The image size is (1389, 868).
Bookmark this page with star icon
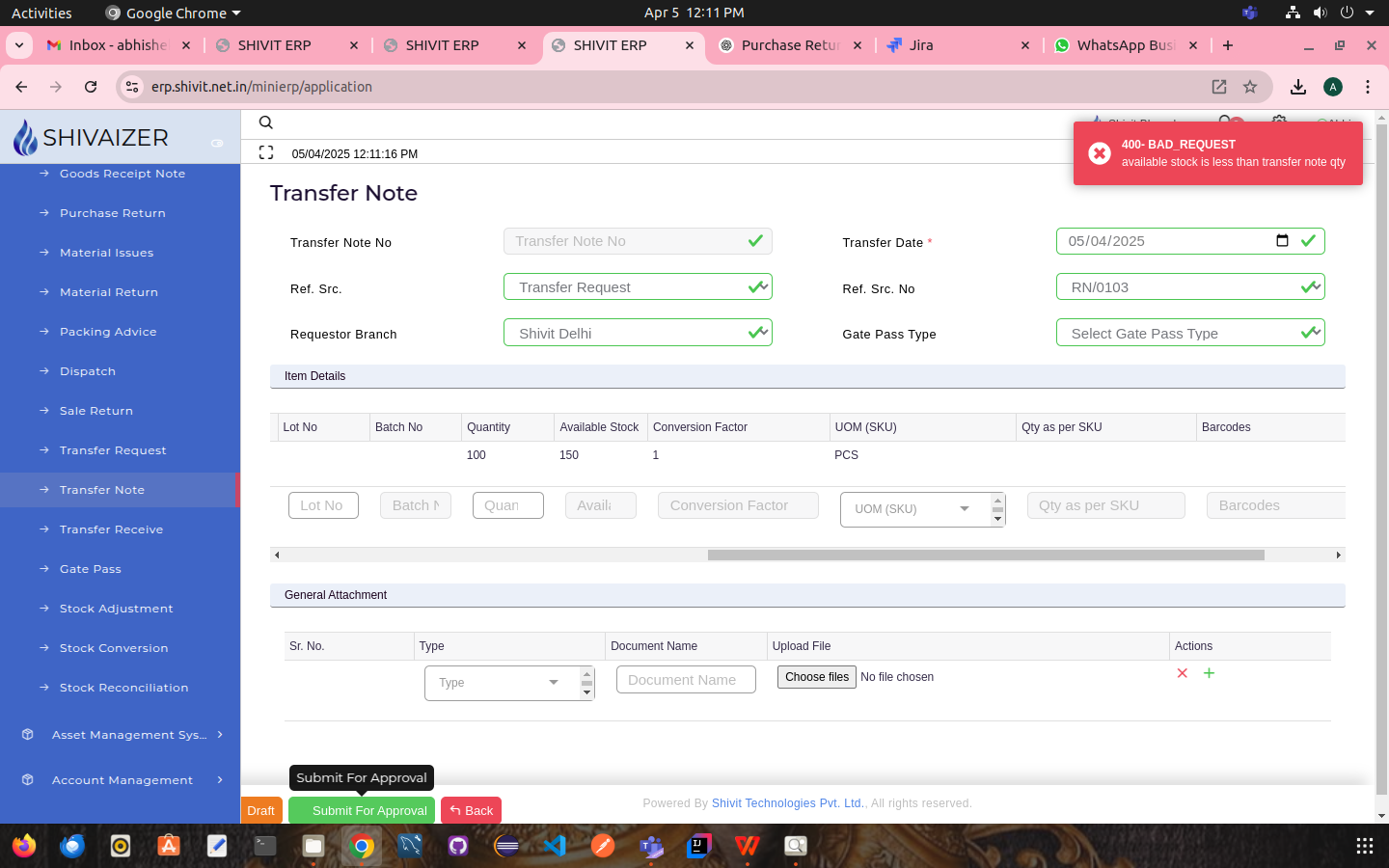tap(1250, 87)
